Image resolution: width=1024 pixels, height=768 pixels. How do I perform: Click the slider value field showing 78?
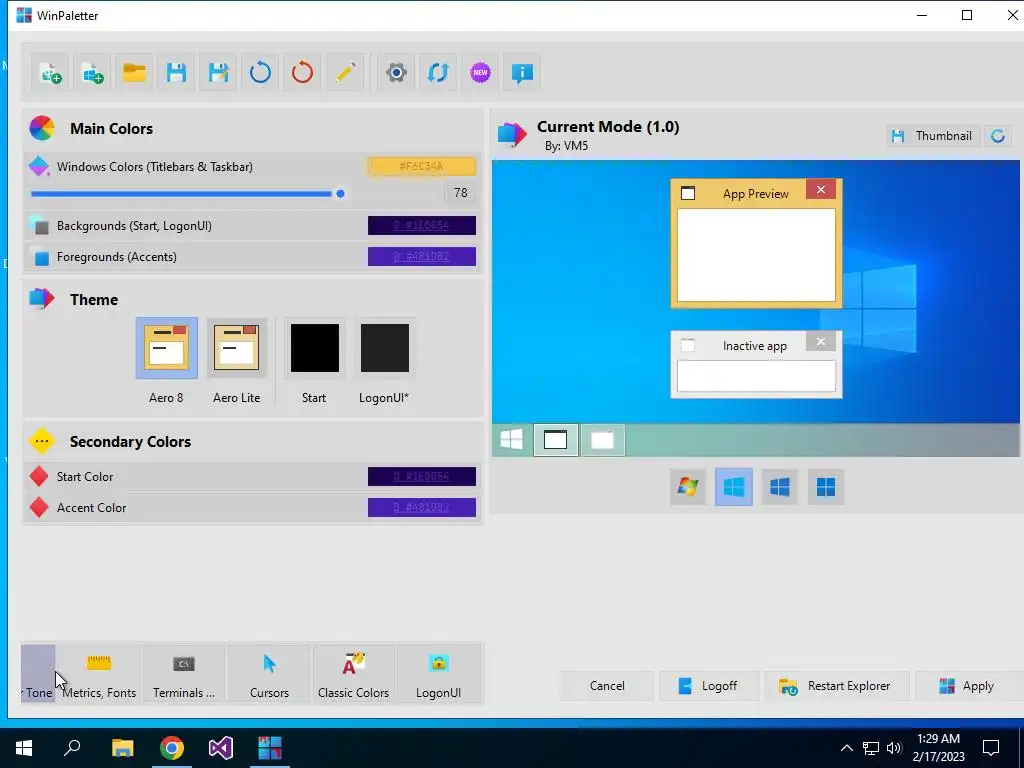460,193
